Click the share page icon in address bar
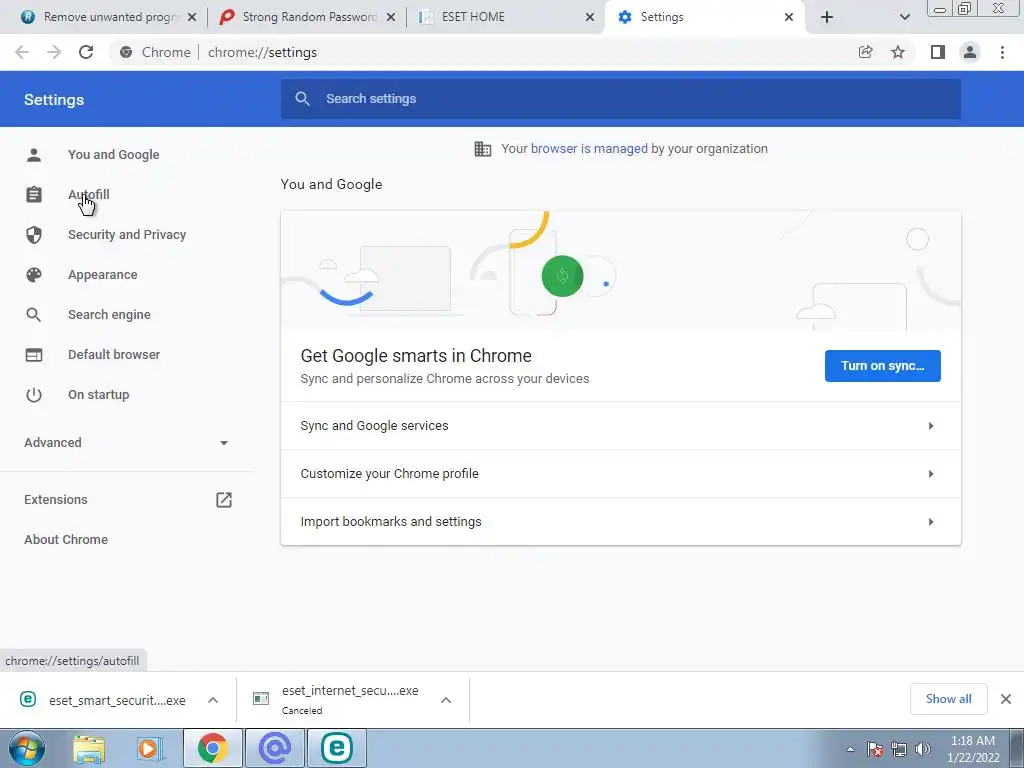Image resolution: width=1024 pixels, height=768 pixels. pyautogui.click(x=865, y=52)
